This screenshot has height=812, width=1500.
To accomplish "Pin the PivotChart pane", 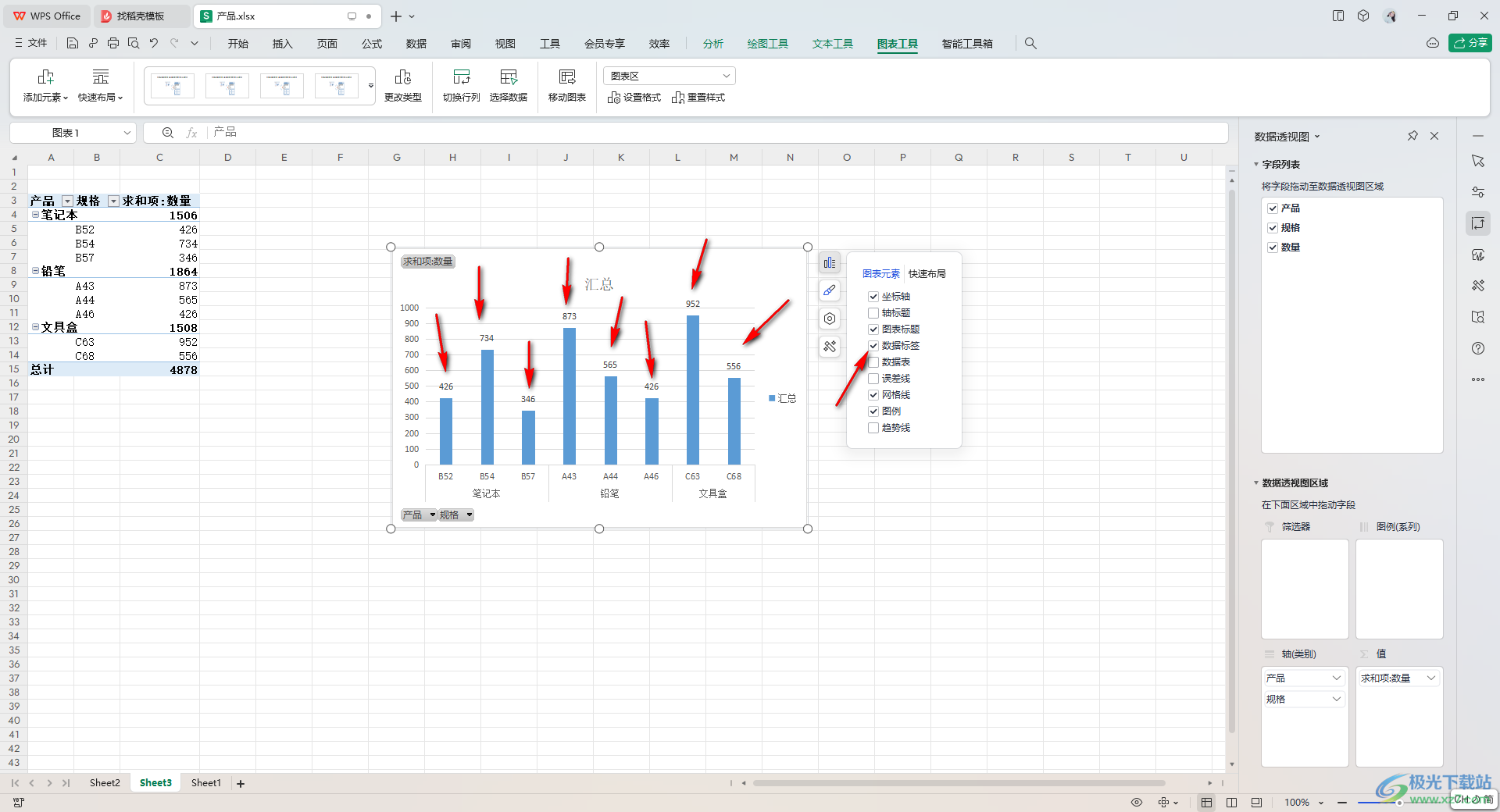I will pyautogui.click(x=1412, y=136).
